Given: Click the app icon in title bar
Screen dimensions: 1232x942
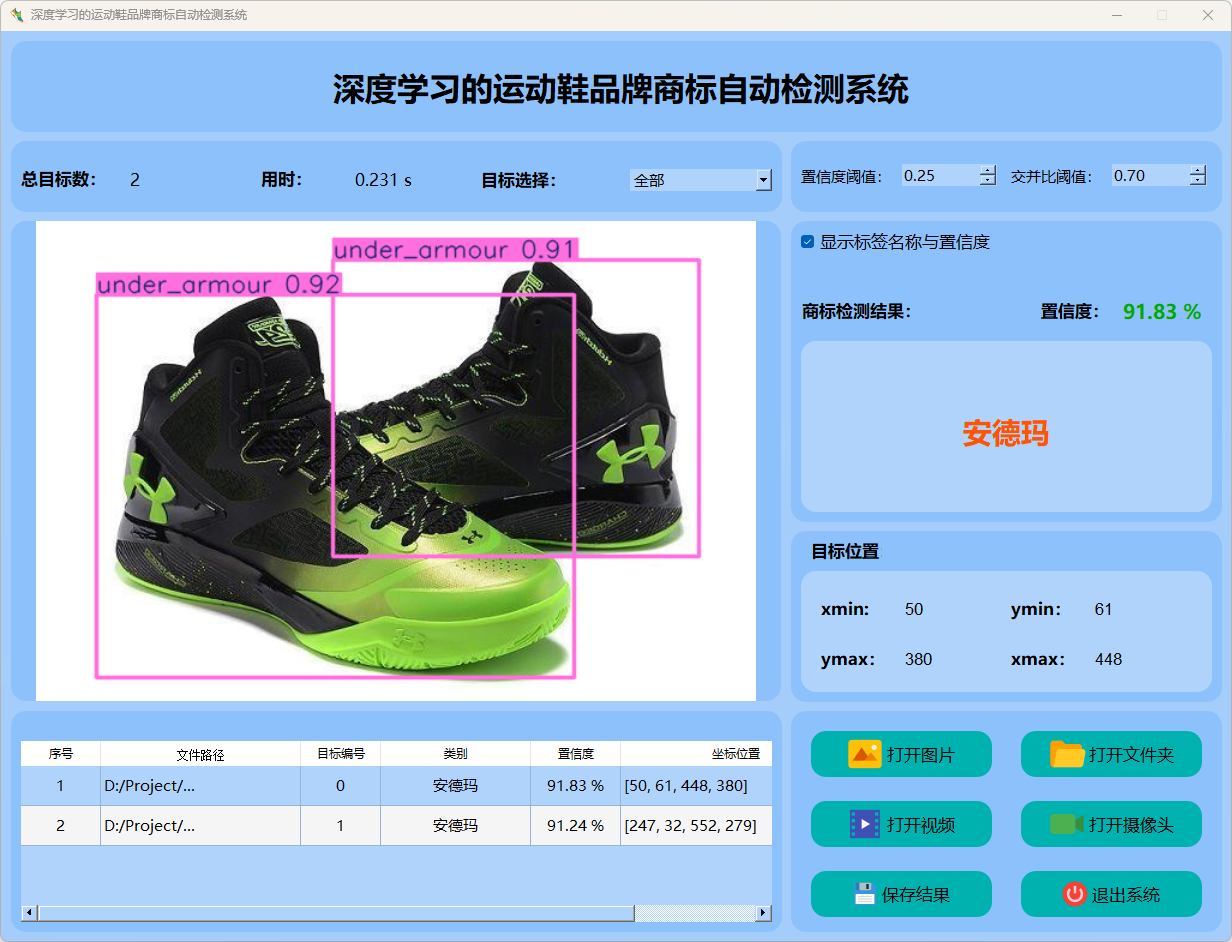Looking at the screenshot, I should [16, 15].
